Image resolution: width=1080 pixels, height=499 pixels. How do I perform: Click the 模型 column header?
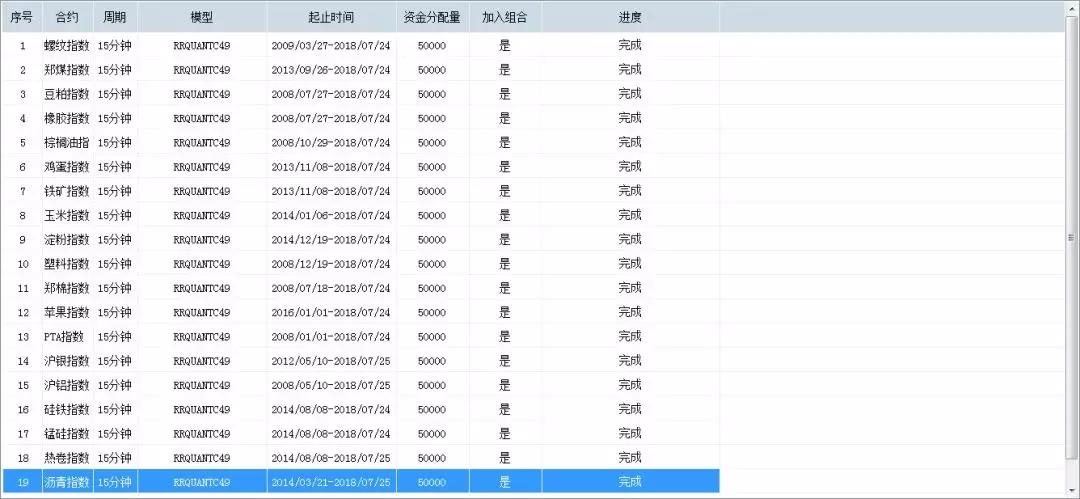[x=202, y=17]
